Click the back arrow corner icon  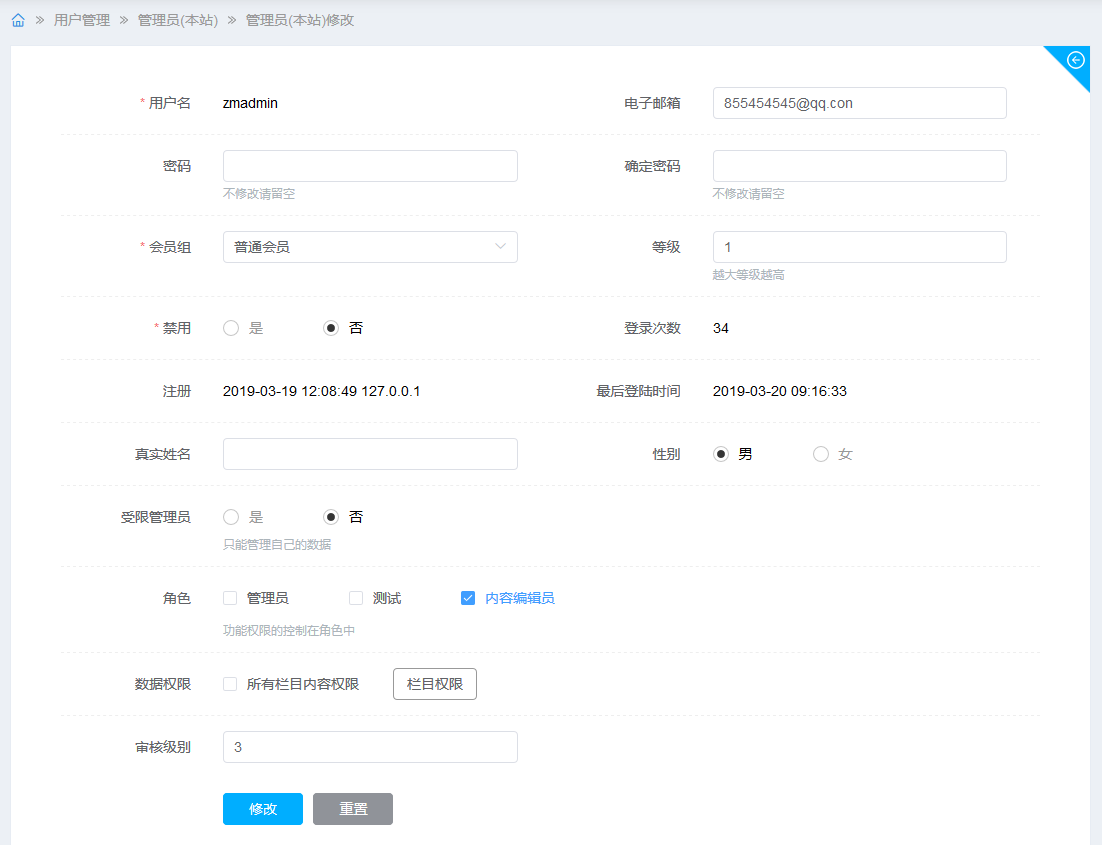pyautogui.click(x=1076, y=60)
